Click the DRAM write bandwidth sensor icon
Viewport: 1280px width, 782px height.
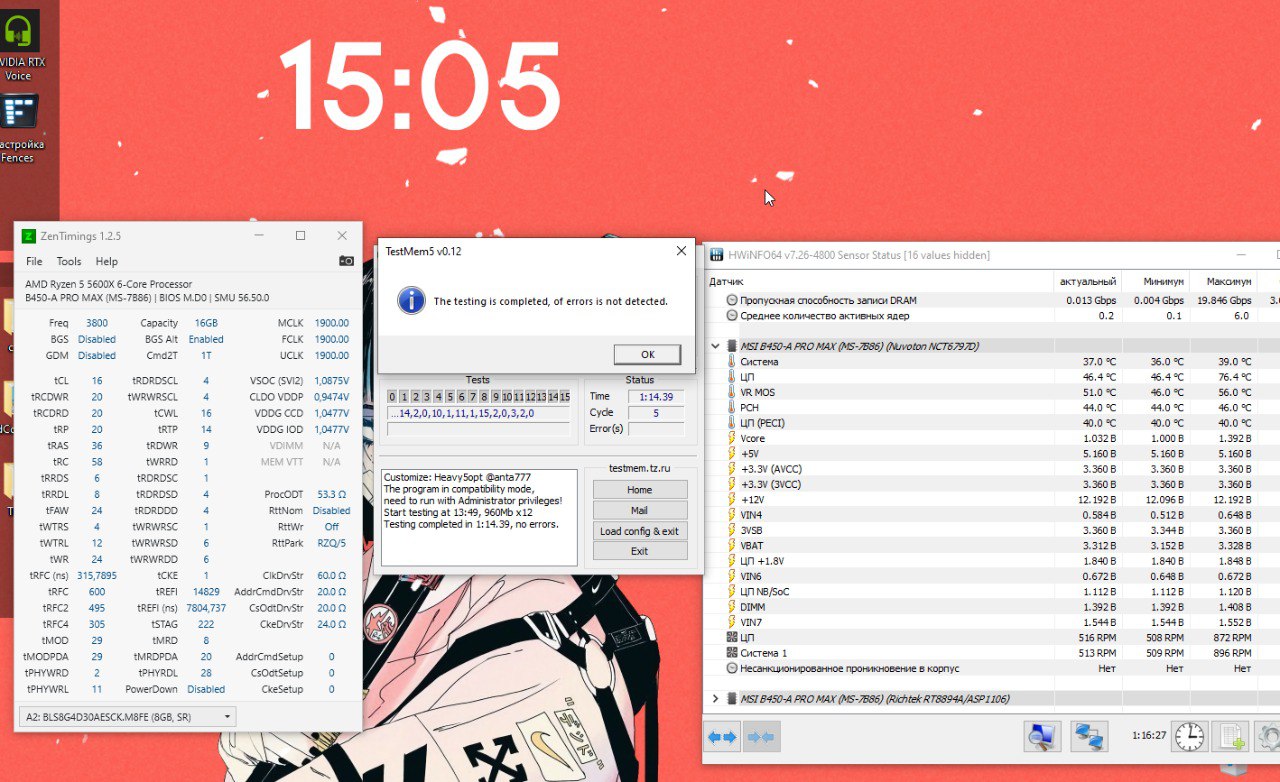pos(732,300)
